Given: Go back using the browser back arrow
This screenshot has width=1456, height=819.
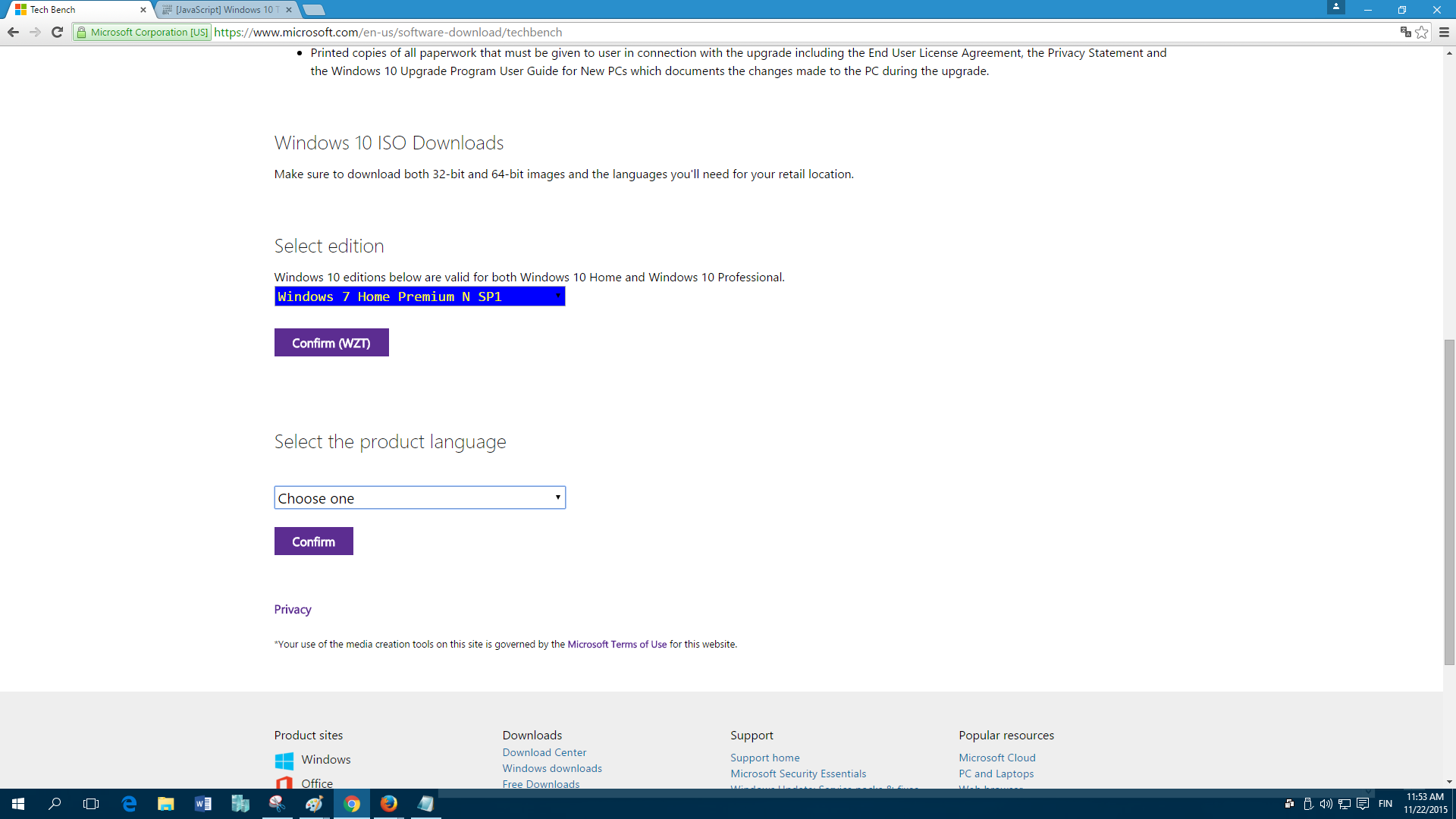Looking at the screenshot, I should click(x=13, y=32).
